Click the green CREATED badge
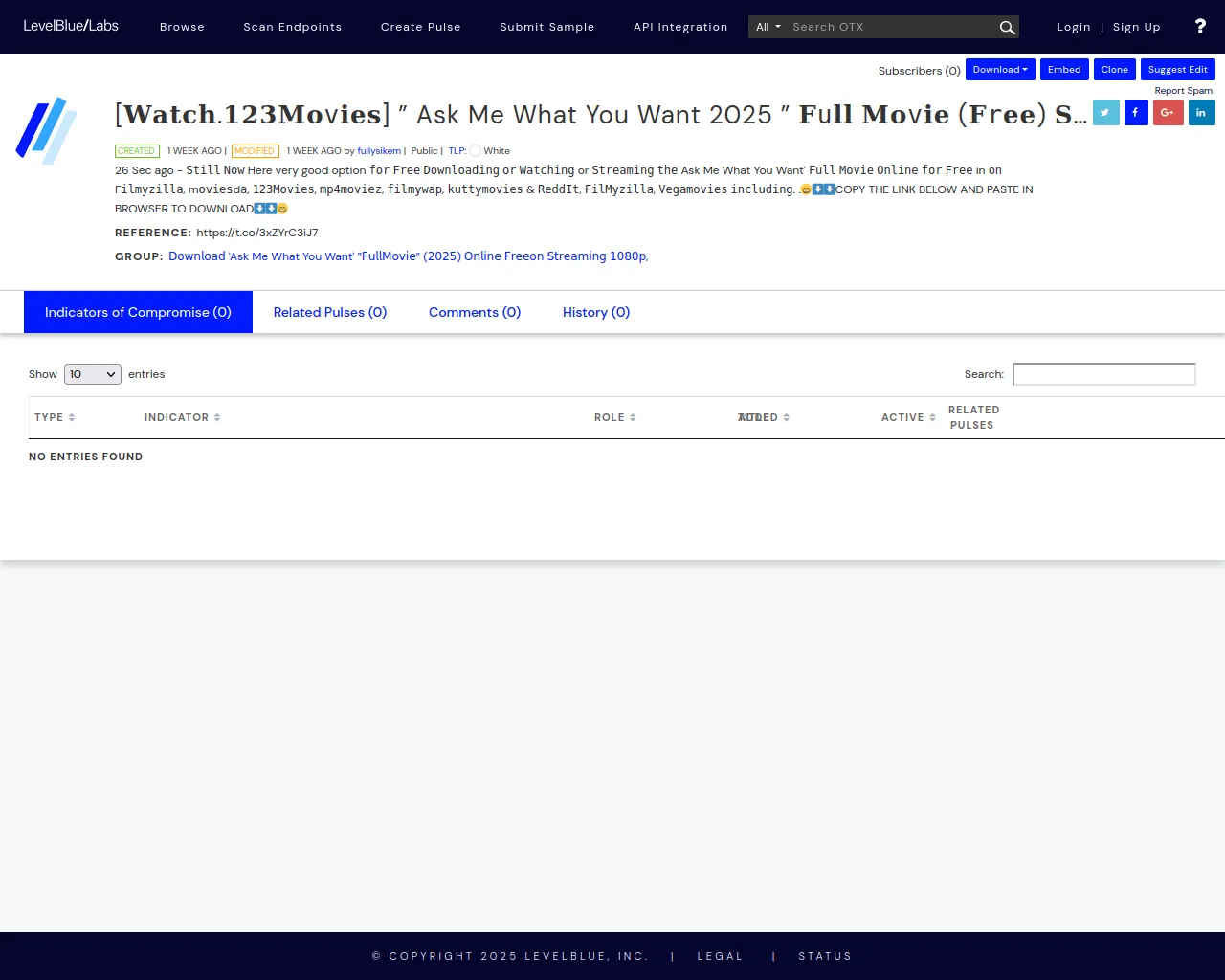This screenshot has width=1225, height=980. pyautogui.click(x=136, y=151)
